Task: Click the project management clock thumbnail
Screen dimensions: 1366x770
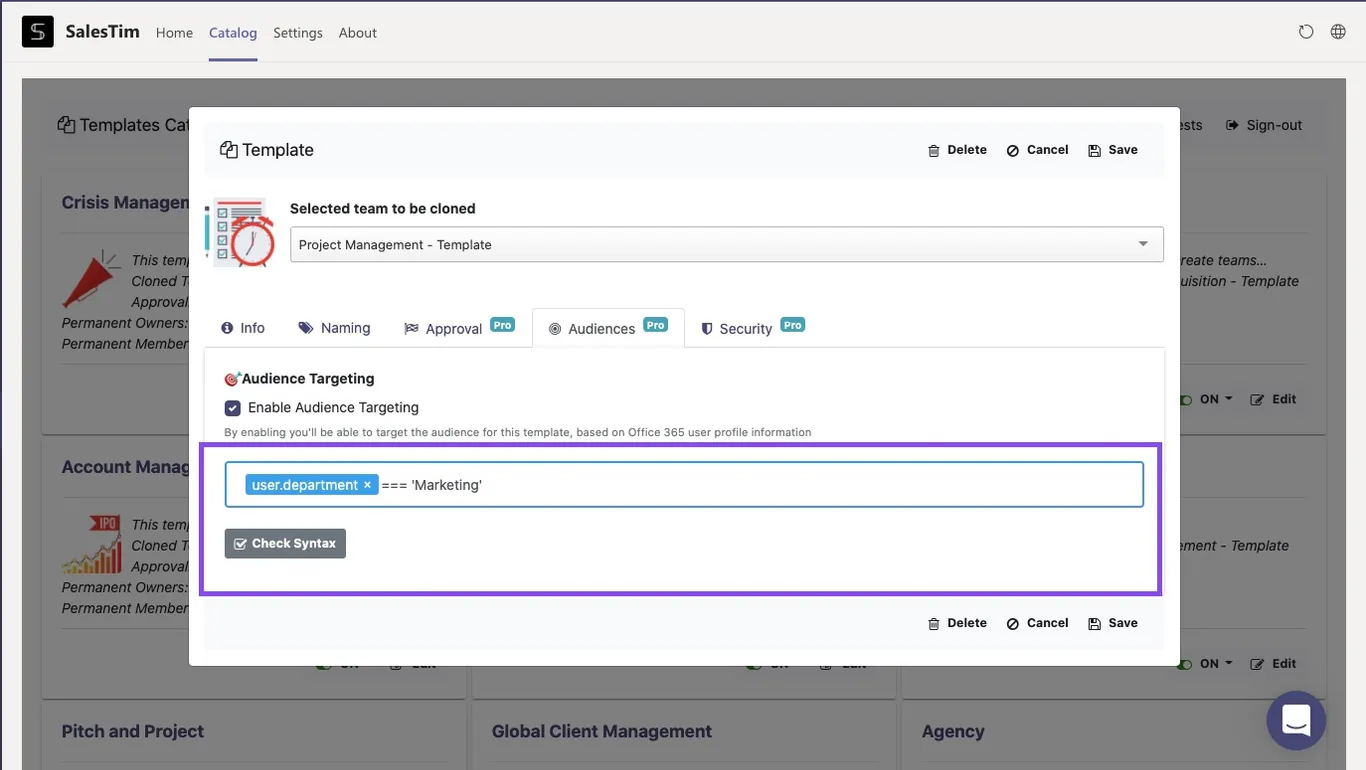Action: click(x=241, y=232)
